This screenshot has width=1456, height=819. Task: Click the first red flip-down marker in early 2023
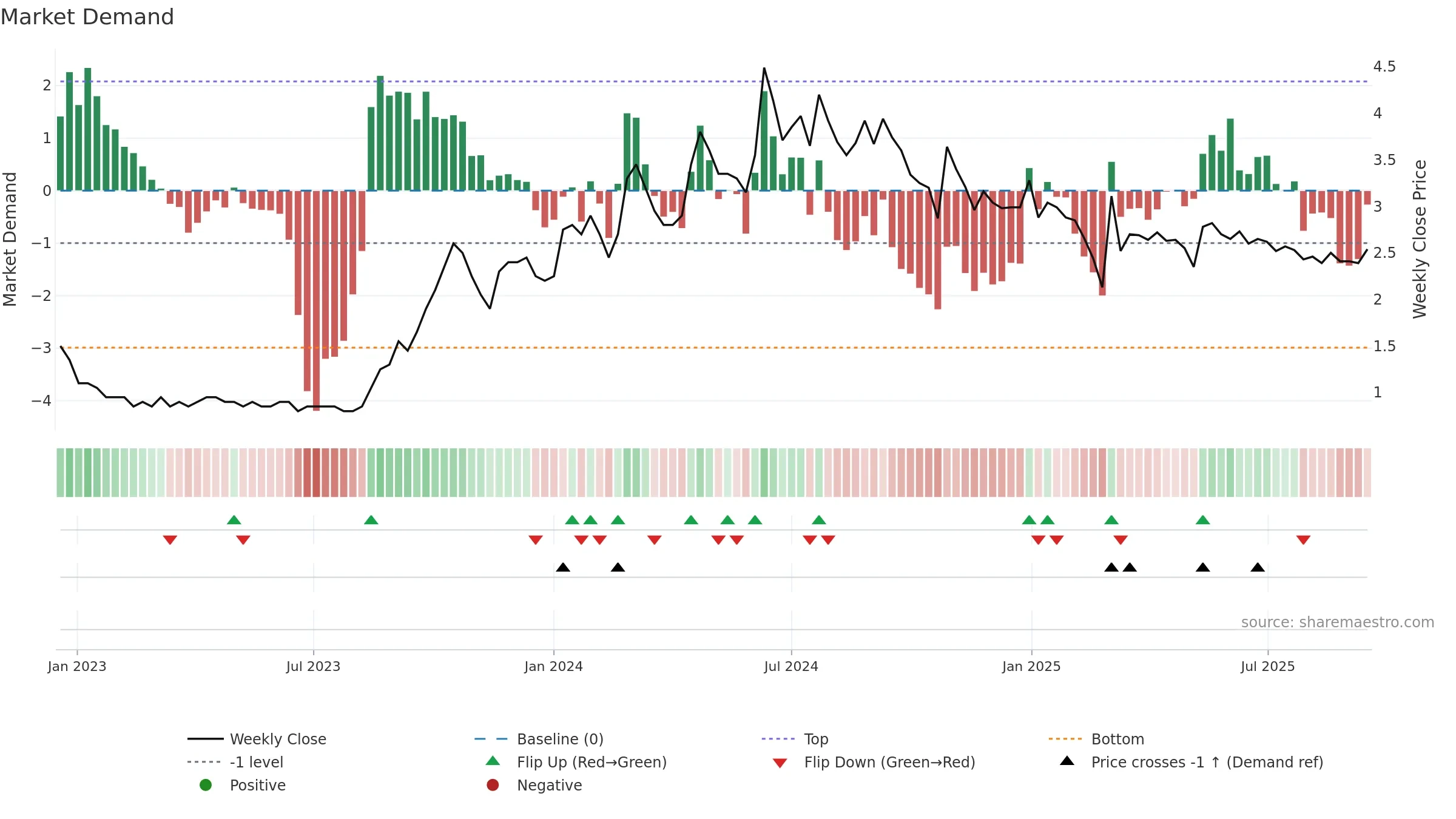pyautogui.click(x=170, y=540)
